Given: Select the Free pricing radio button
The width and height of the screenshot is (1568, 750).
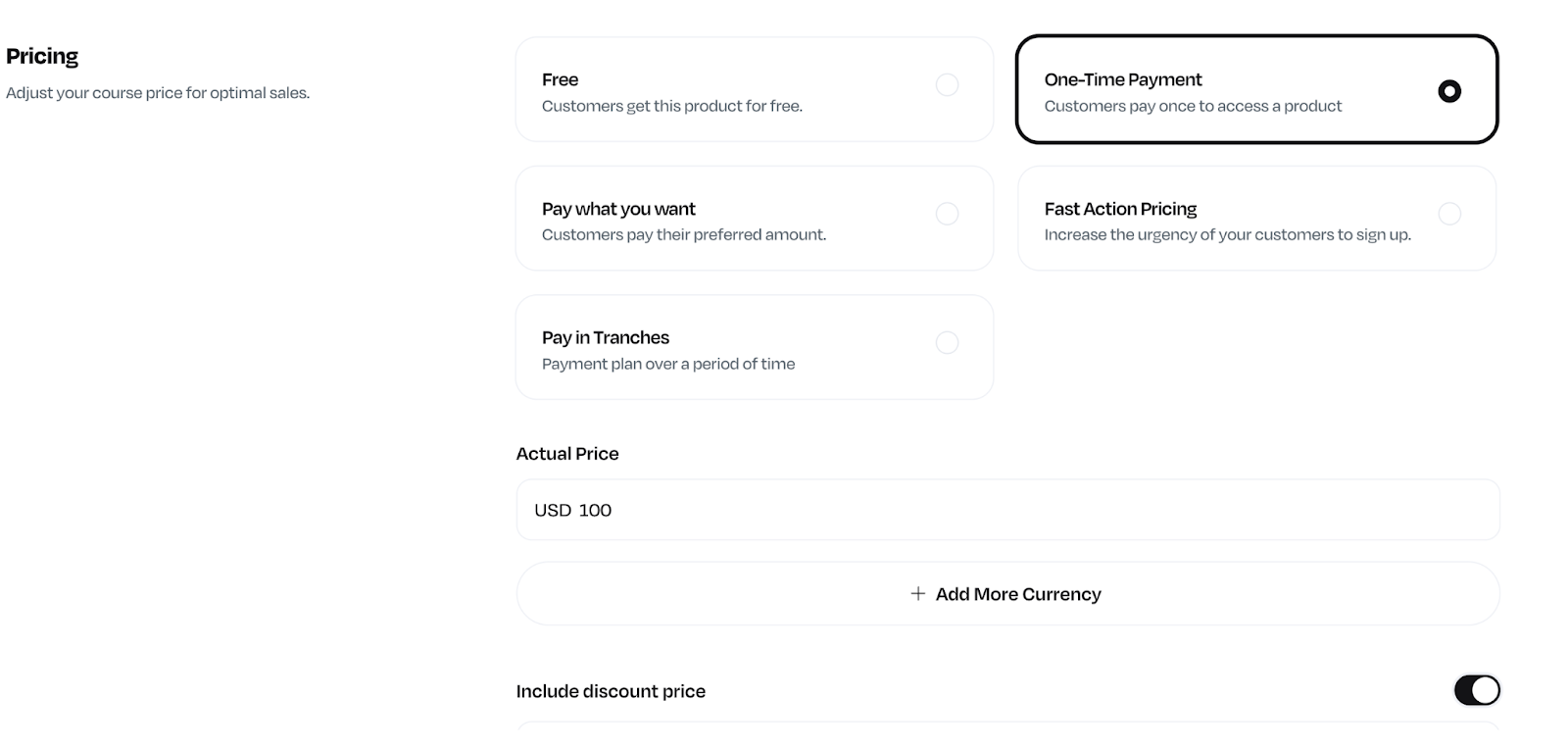Looking at the screenshot, I should (947, 84).
